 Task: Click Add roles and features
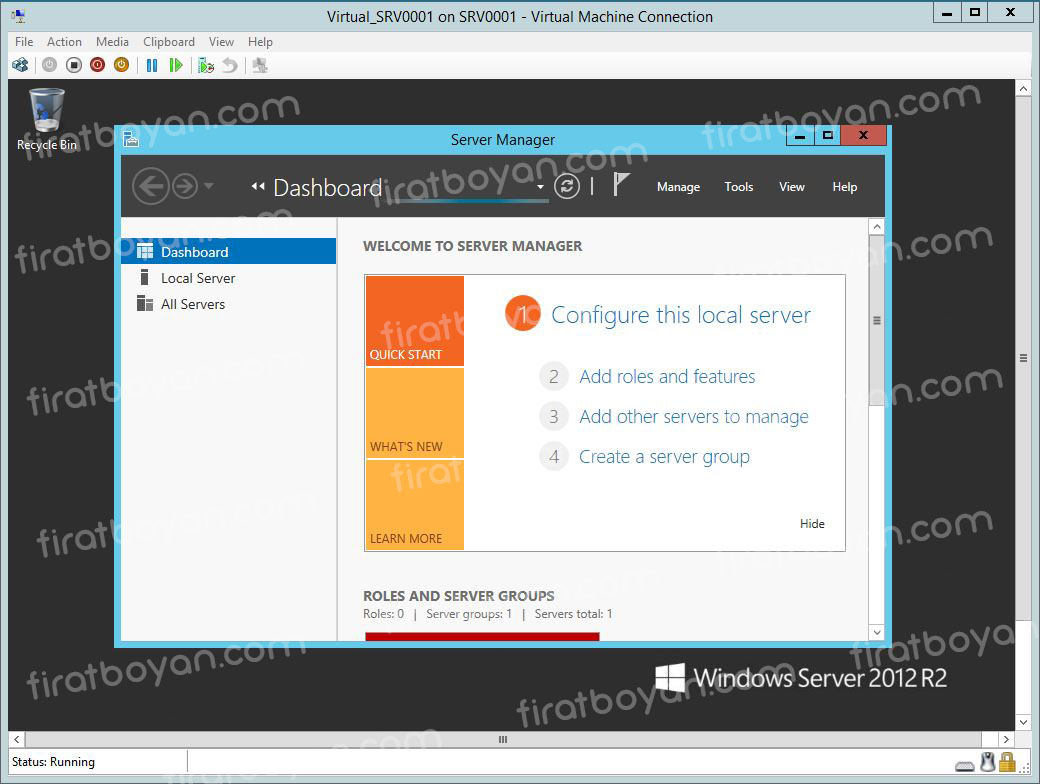pos(667,377)
